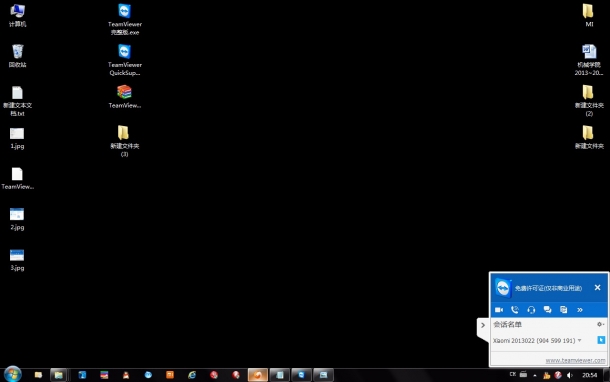Select TeamViewer 完整版.exe desktop icon
The width and height of the screenshot is (610, 382).
coord(124,19)
